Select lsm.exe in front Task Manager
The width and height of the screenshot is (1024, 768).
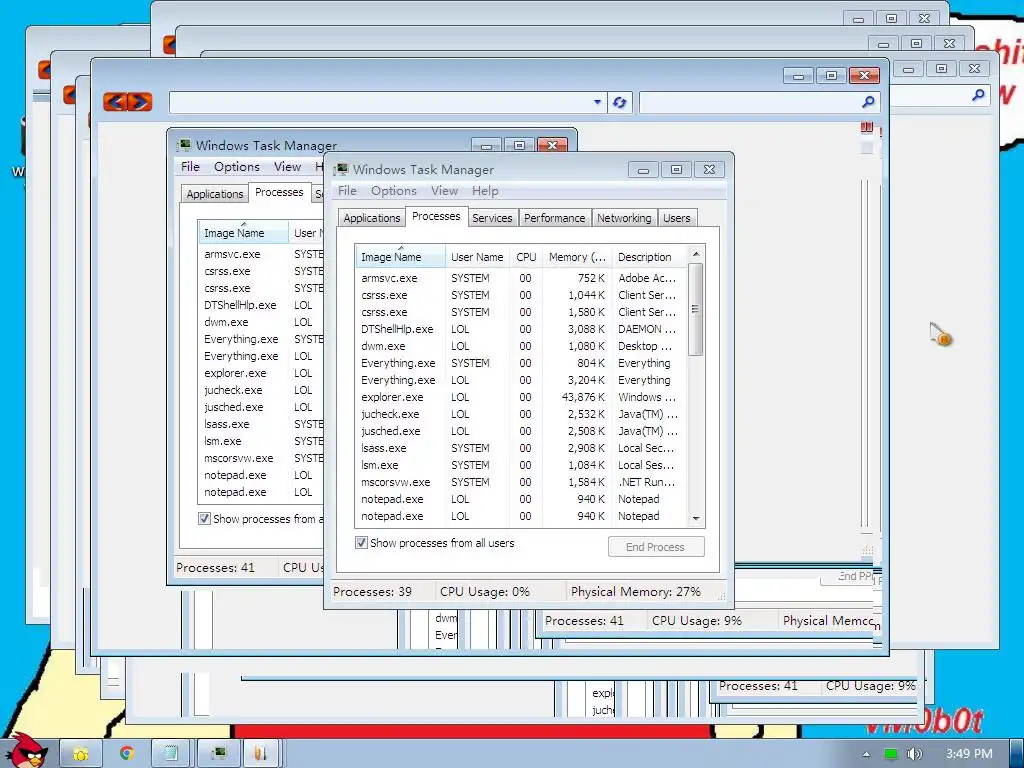tap(521, 465)
